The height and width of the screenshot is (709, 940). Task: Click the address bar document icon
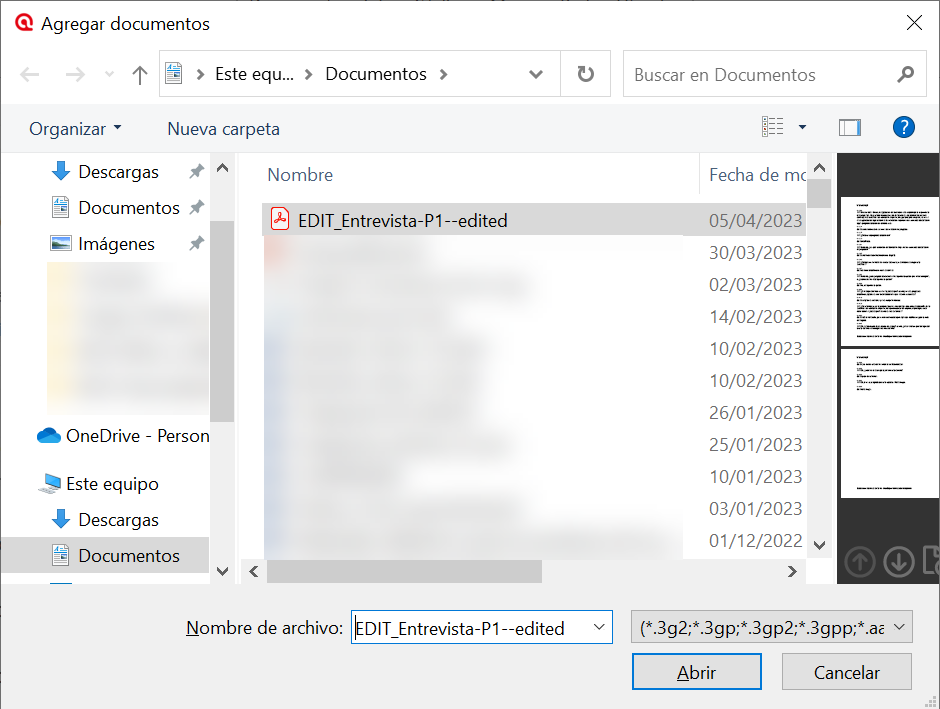(174, 74)
